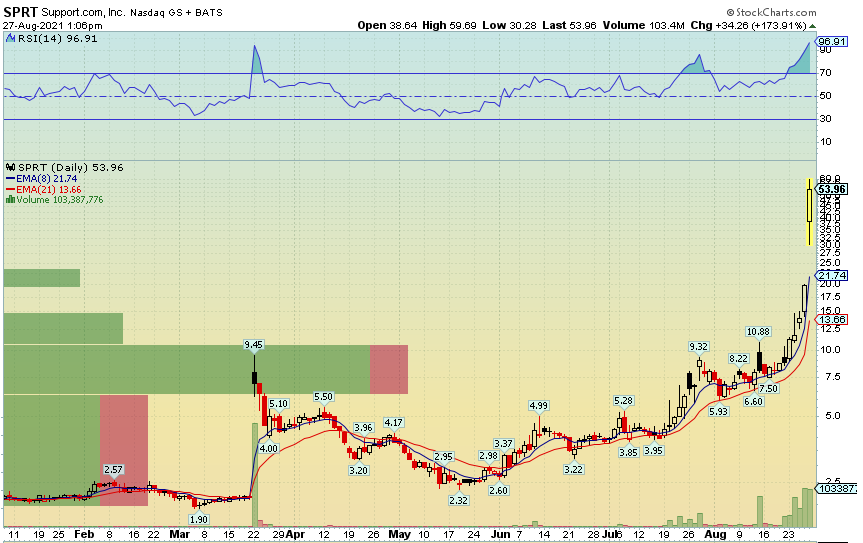Select the RSI(14) 96.91 legend text
Viewport: 863px width, 543px height.
point(58,39)
